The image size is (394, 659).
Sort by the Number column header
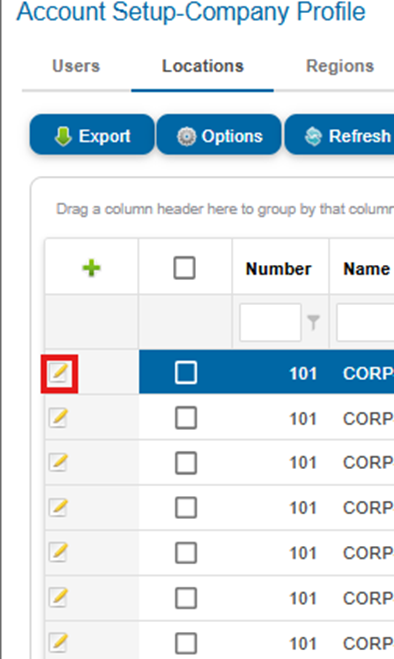point(278,269)
